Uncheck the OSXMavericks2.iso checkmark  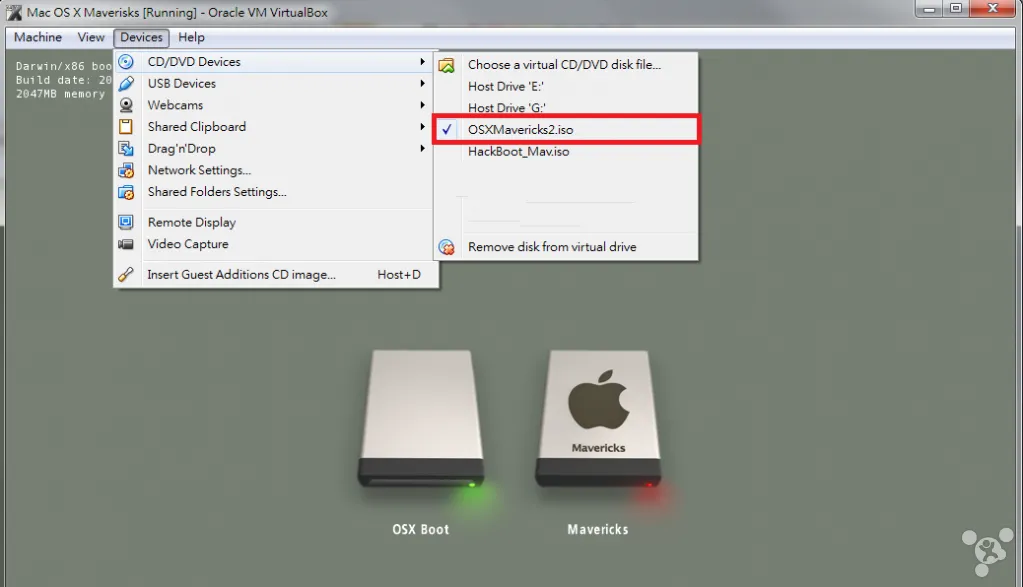[x=446, y=129]
